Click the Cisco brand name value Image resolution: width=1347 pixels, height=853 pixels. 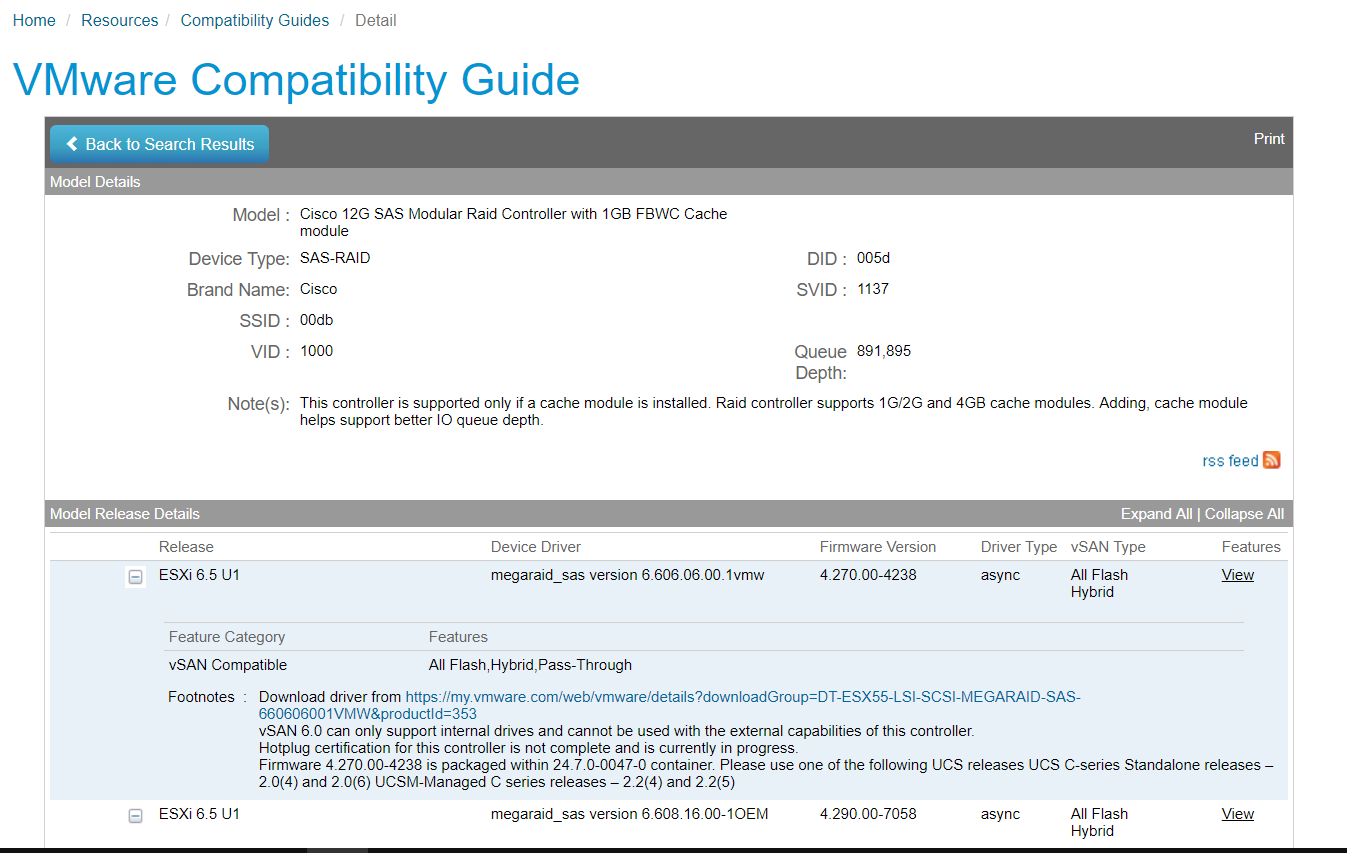pyautogui.click(x=319, y=289)
